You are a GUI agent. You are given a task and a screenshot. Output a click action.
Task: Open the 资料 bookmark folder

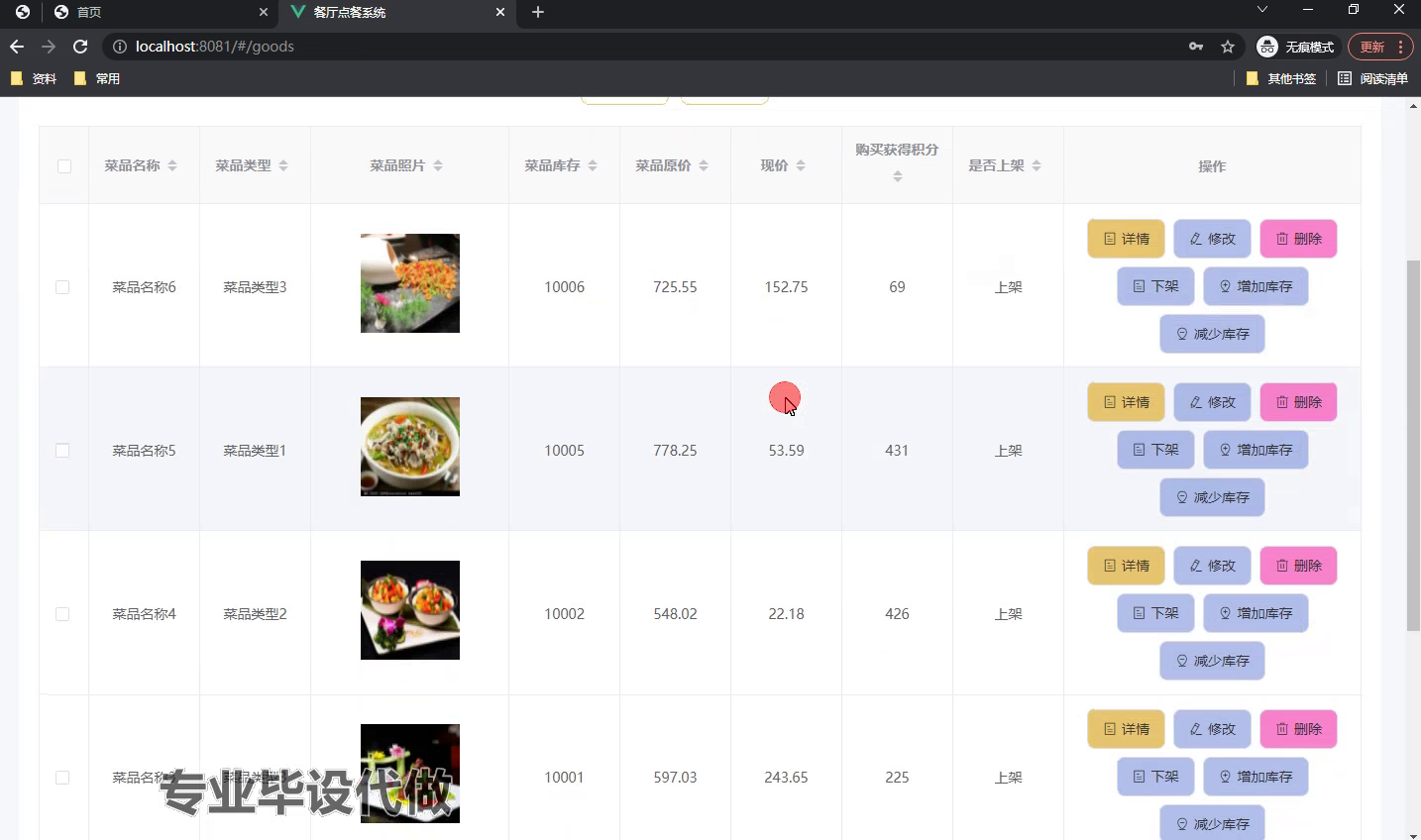(x=34, y=78)
